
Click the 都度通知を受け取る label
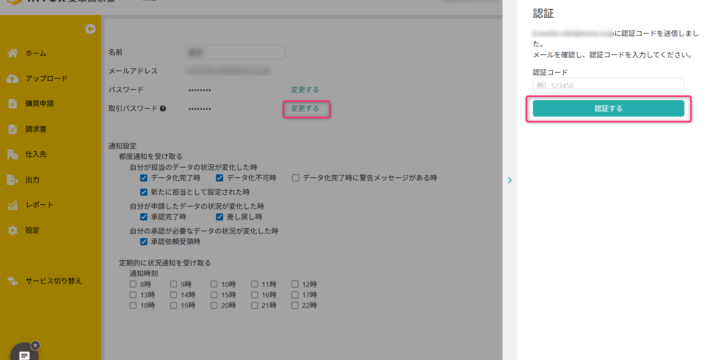tap(151, 157)
